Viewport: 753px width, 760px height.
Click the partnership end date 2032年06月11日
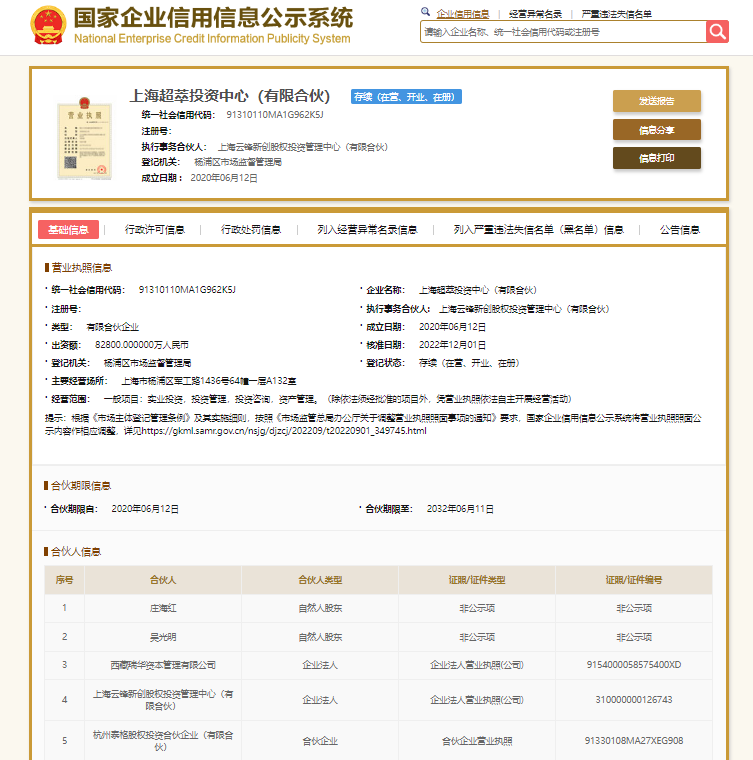[460, 509]
